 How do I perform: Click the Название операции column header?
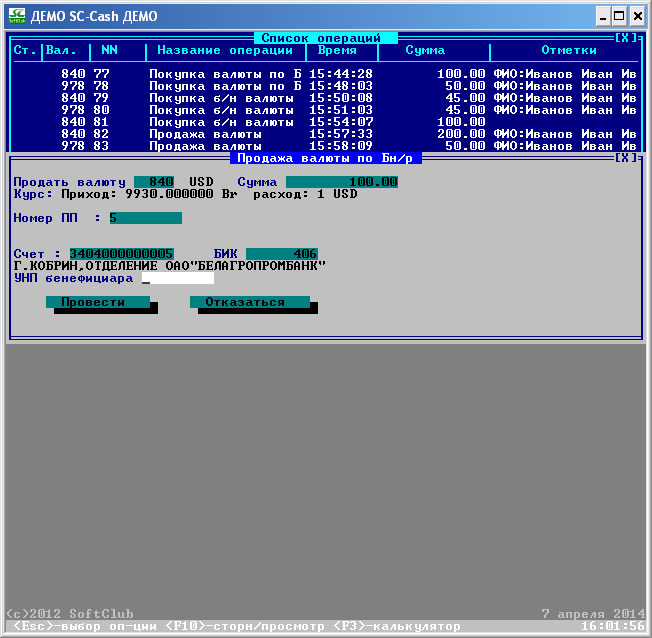point(225,50)
